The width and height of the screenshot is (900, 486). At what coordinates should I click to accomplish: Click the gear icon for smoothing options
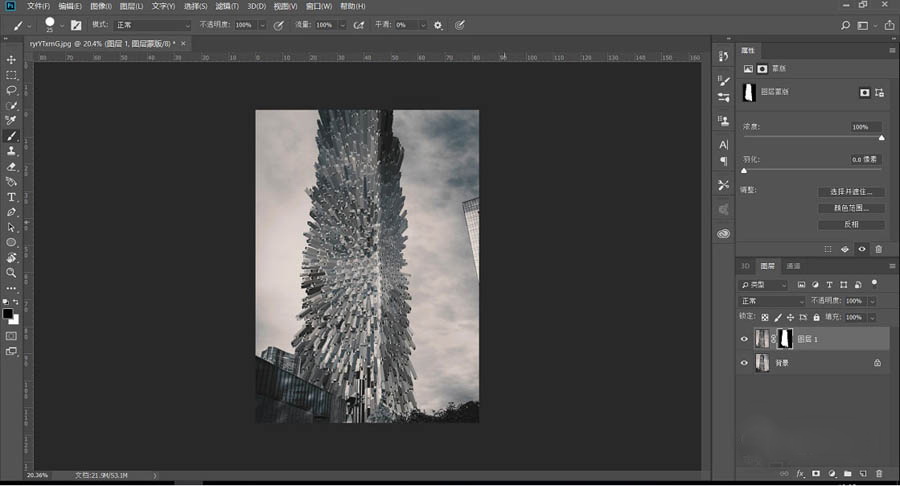(438, 25)
